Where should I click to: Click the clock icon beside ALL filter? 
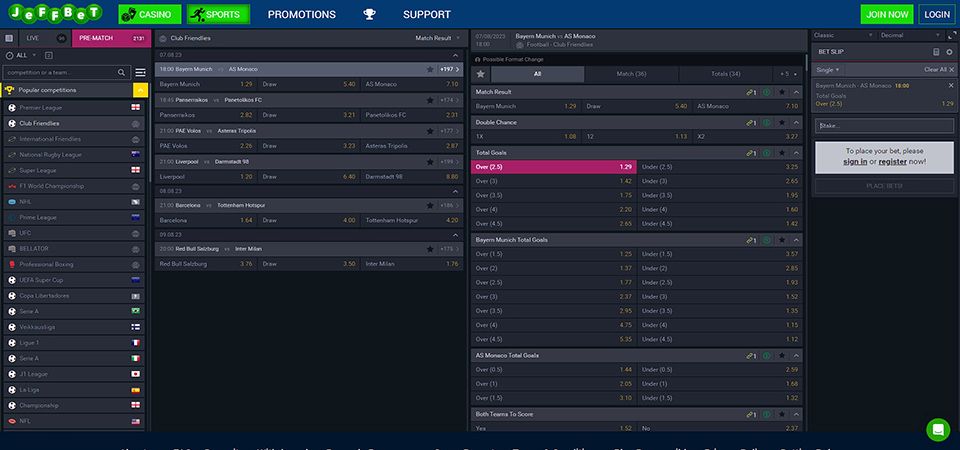pos(9,55)
